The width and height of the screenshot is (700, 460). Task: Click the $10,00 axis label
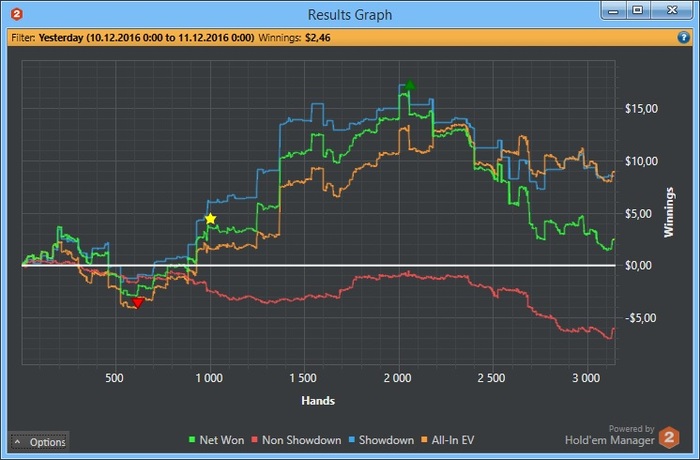(642, 161)
